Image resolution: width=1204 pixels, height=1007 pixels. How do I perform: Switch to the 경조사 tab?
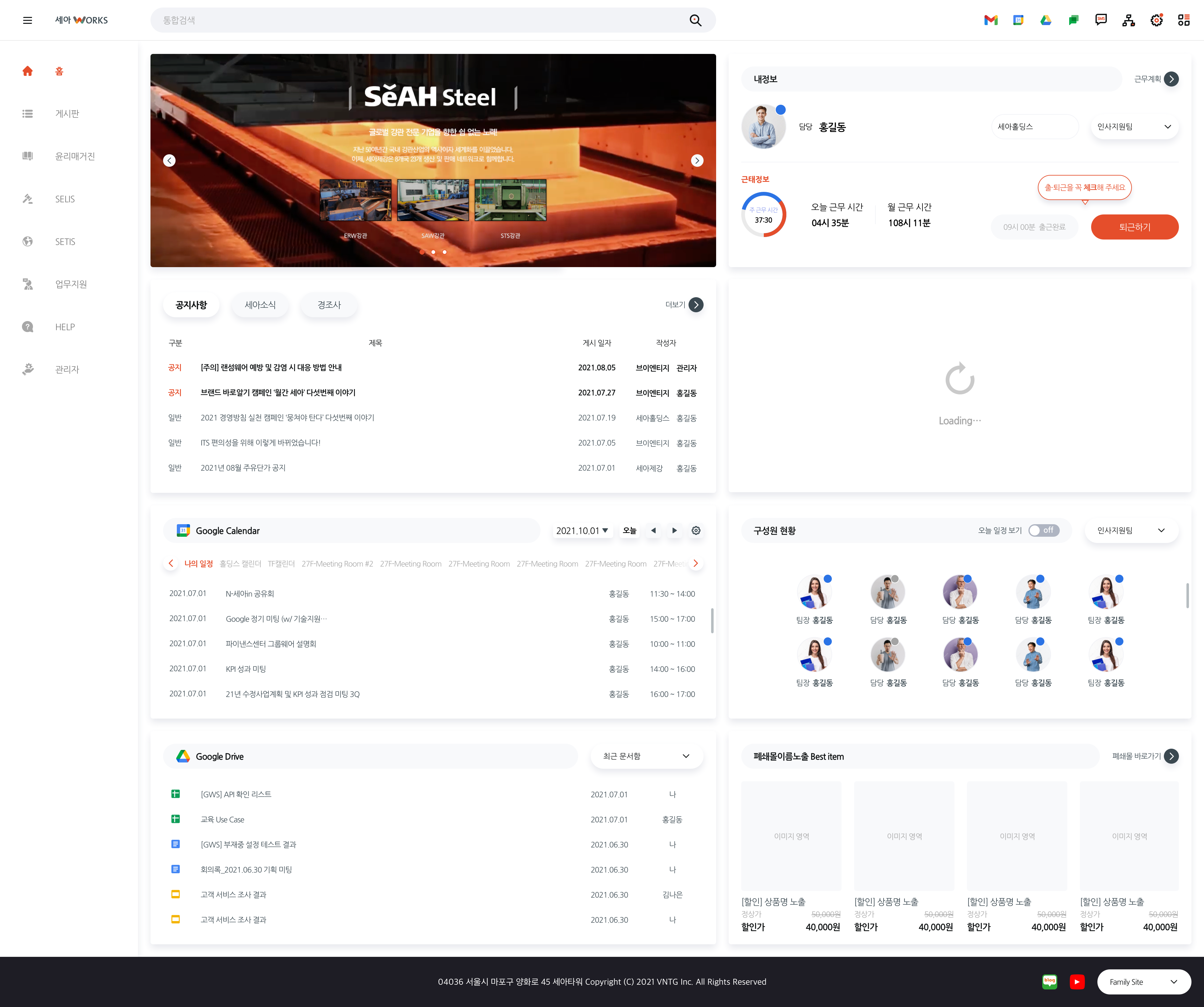pos(329,305)
